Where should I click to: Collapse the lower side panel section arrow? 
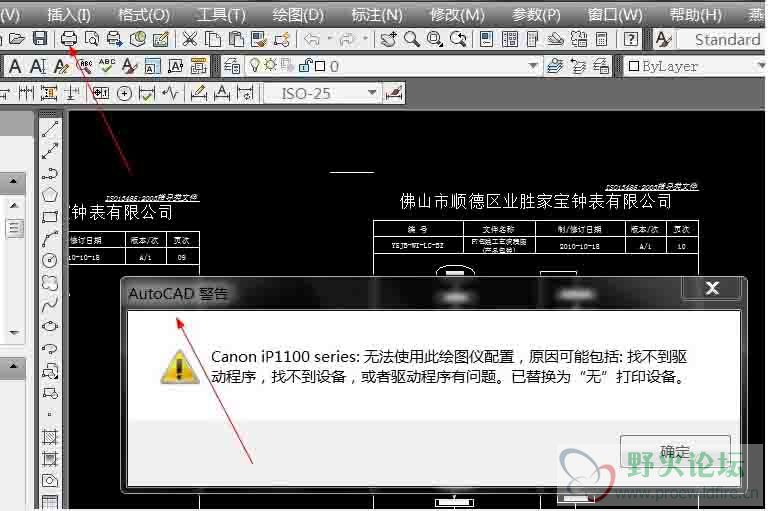tap(13, 365)
